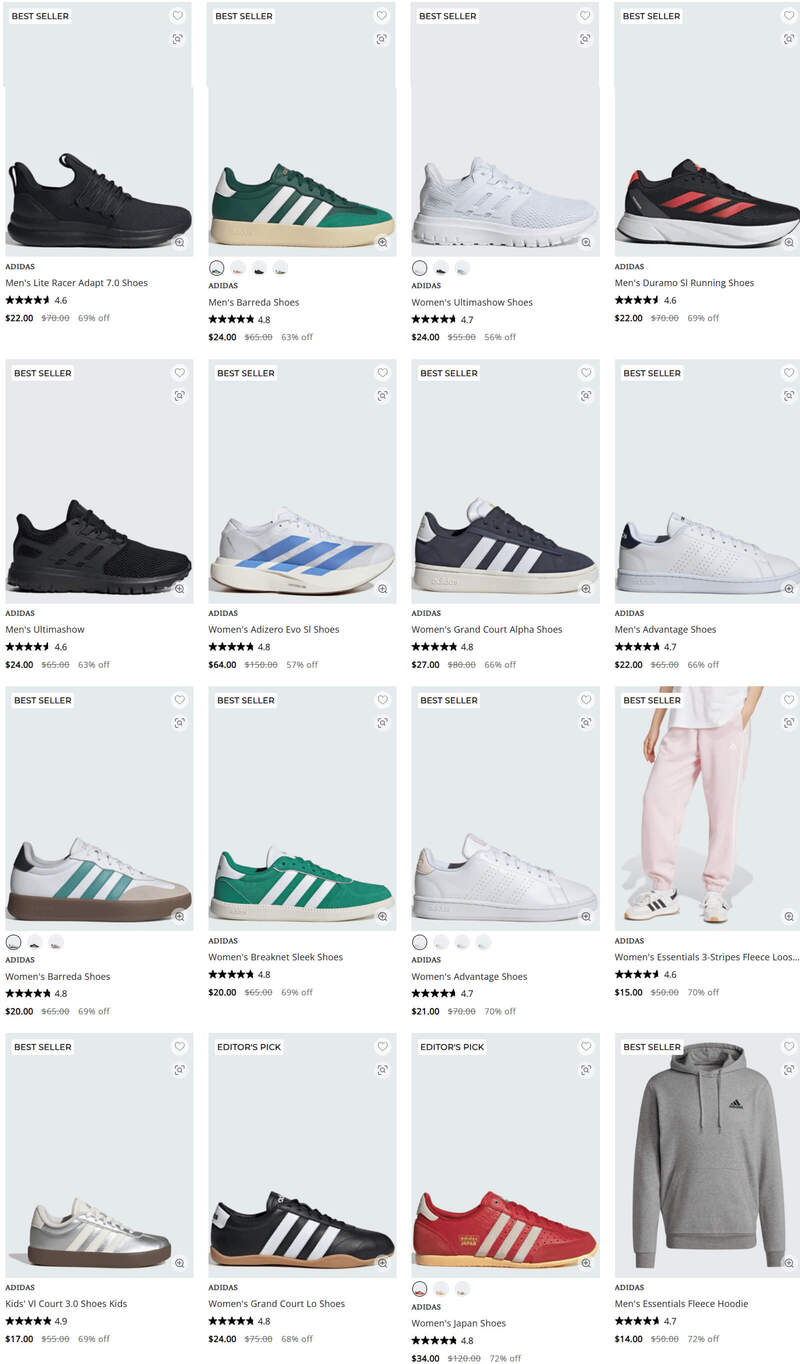
Task: Choose the last color swatch of Women's Ultimashow Shoes
Action: [x=462, y=268]
